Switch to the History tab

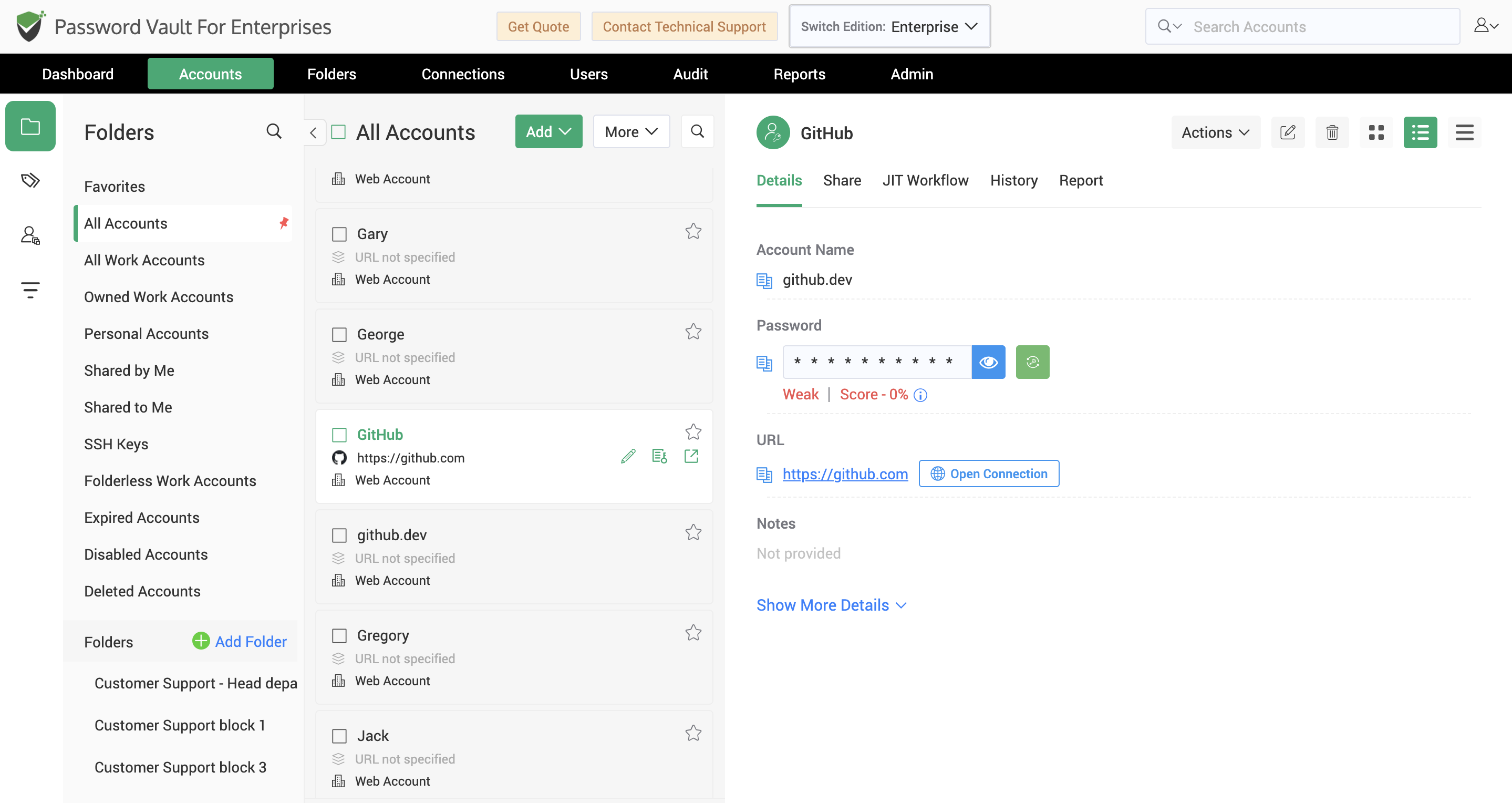click(1013, 180)
